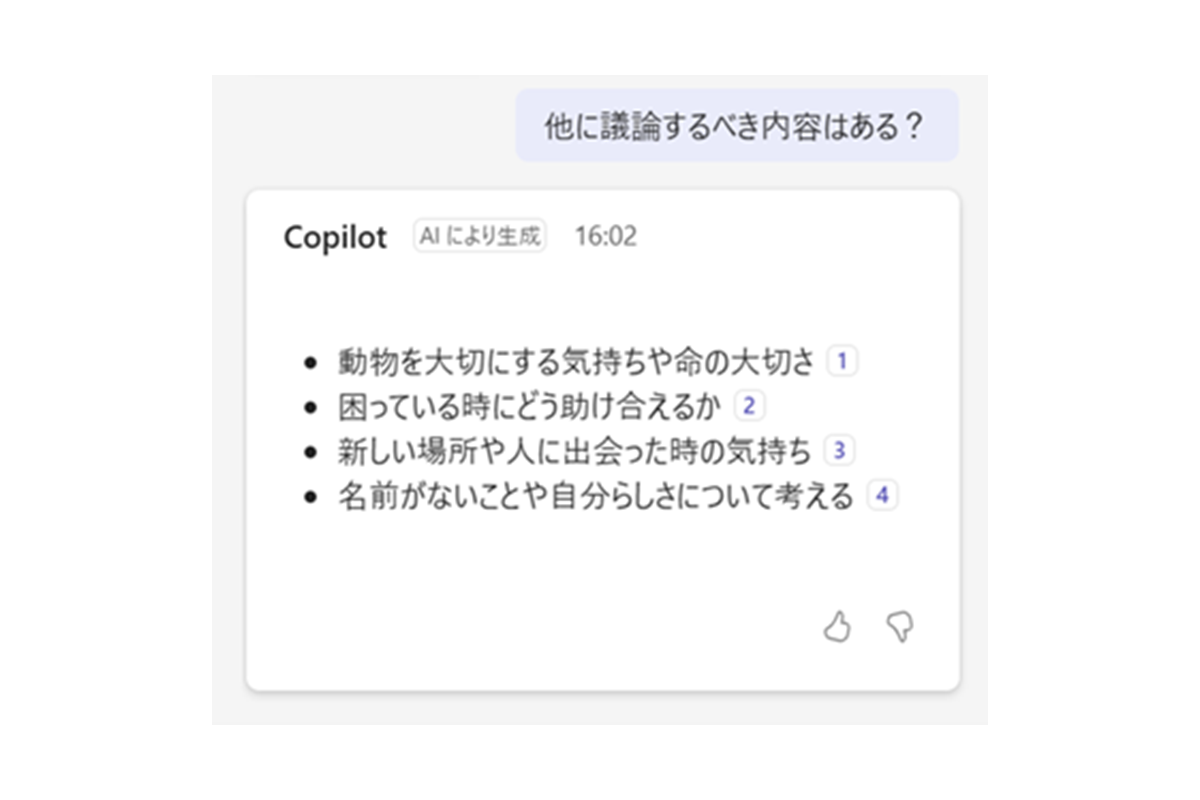
Task: Click the Copilot sender name
Action: [x=335, y=237]
